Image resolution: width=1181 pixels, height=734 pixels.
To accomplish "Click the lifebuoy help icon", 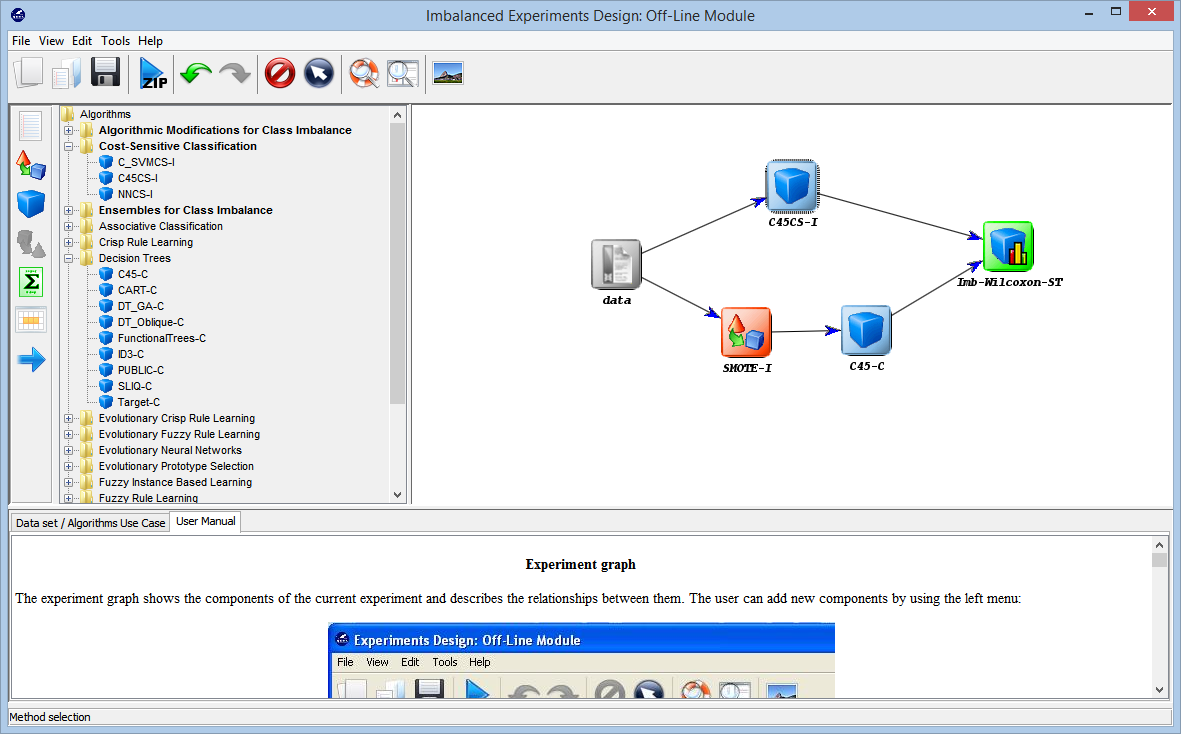I will [364, 73].
